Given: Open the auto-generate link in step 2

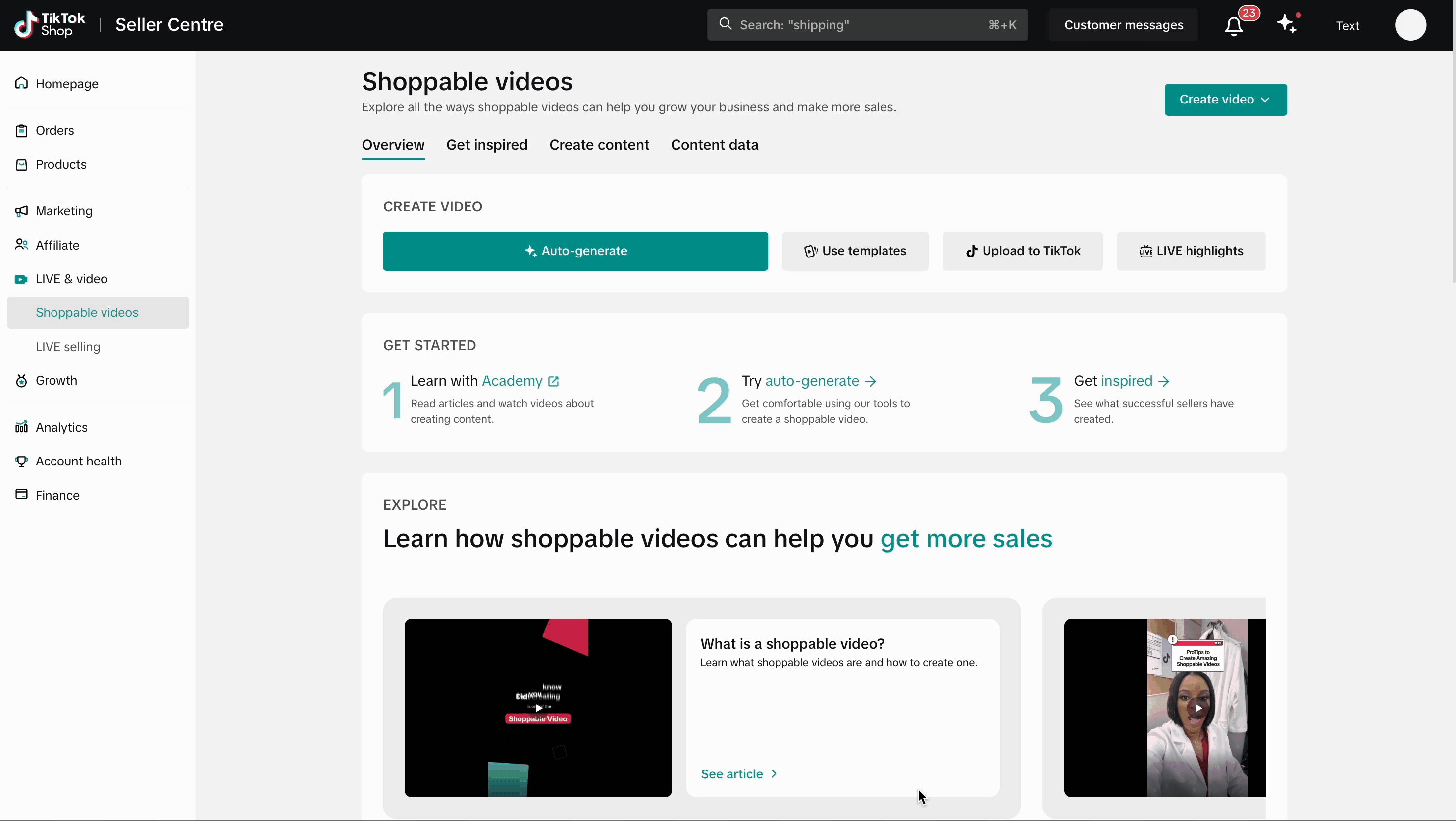Looking at the screenshot, I should pyautogui.click(x=820, y=381).
